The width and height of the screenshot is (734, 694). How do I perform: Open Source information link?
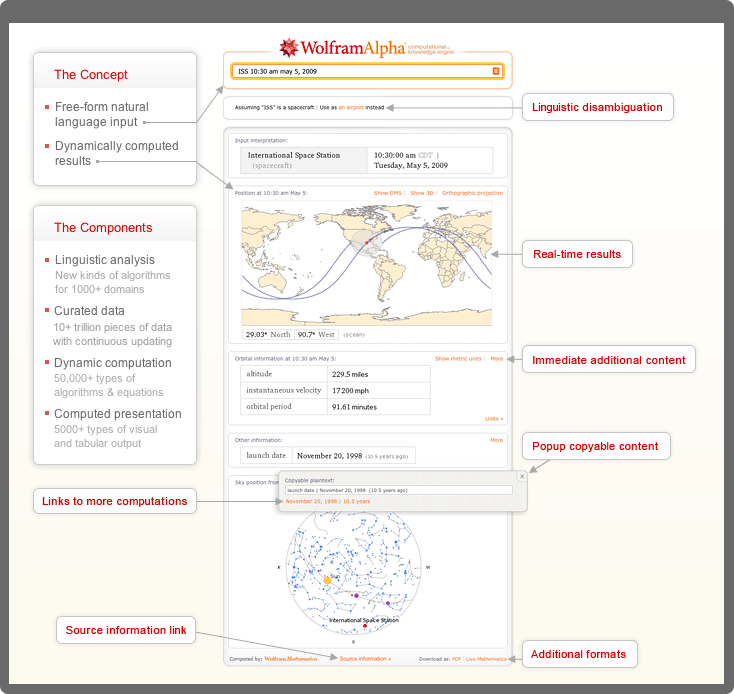coord(365,659)
